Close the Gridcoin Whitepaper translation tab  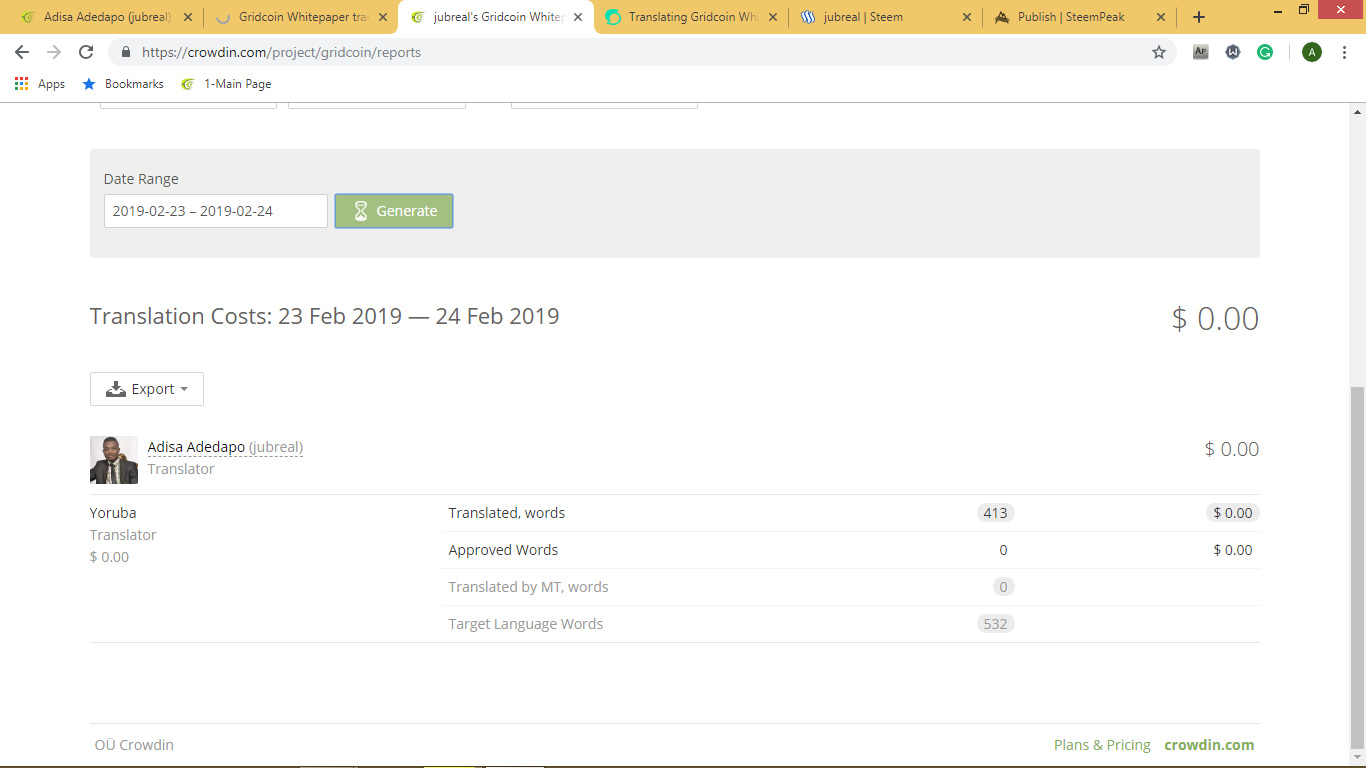pos(383,17)
